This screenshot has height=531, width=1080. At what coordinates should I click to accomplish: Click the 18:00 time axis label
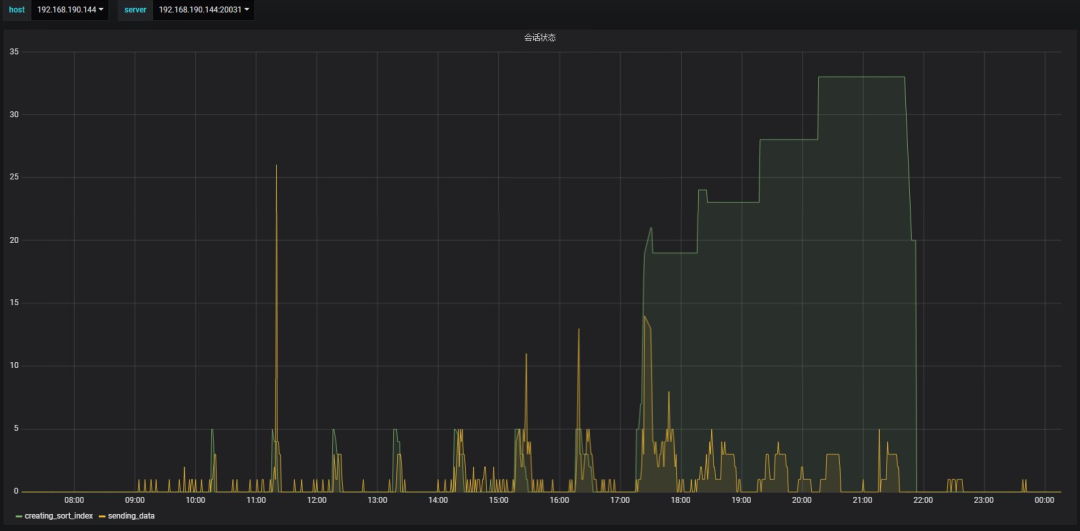pos(680,500)
